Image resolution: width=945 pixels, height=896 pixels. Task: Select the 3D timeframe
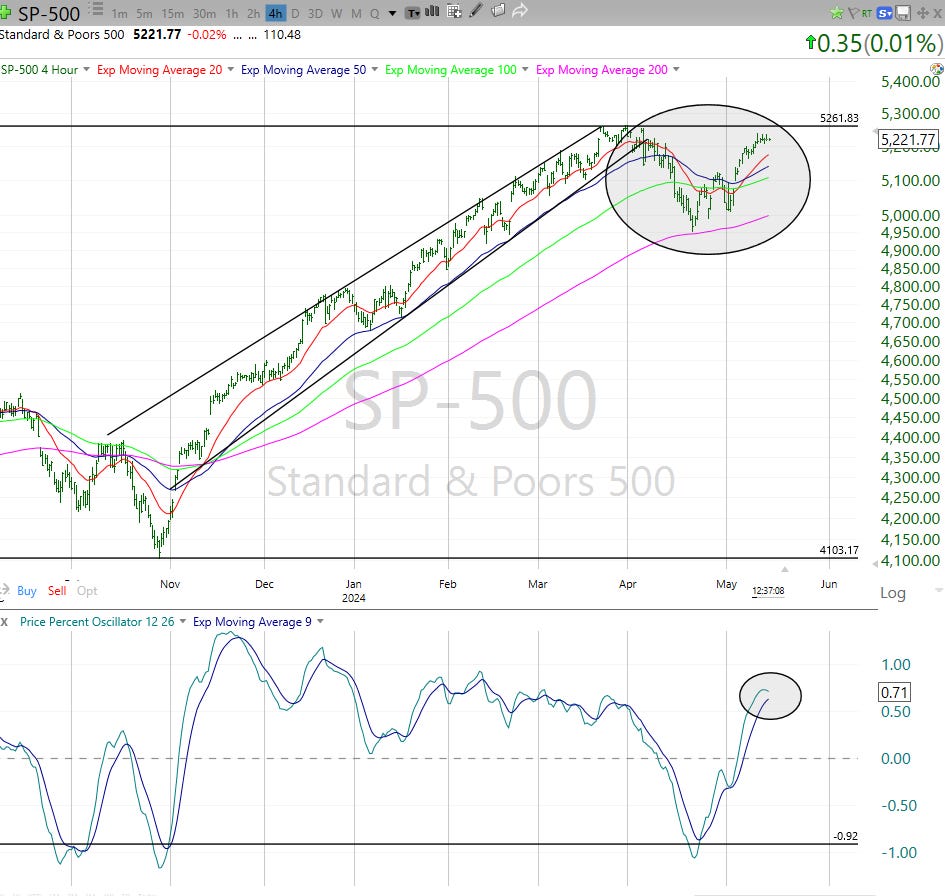click(x=315, y=13)
